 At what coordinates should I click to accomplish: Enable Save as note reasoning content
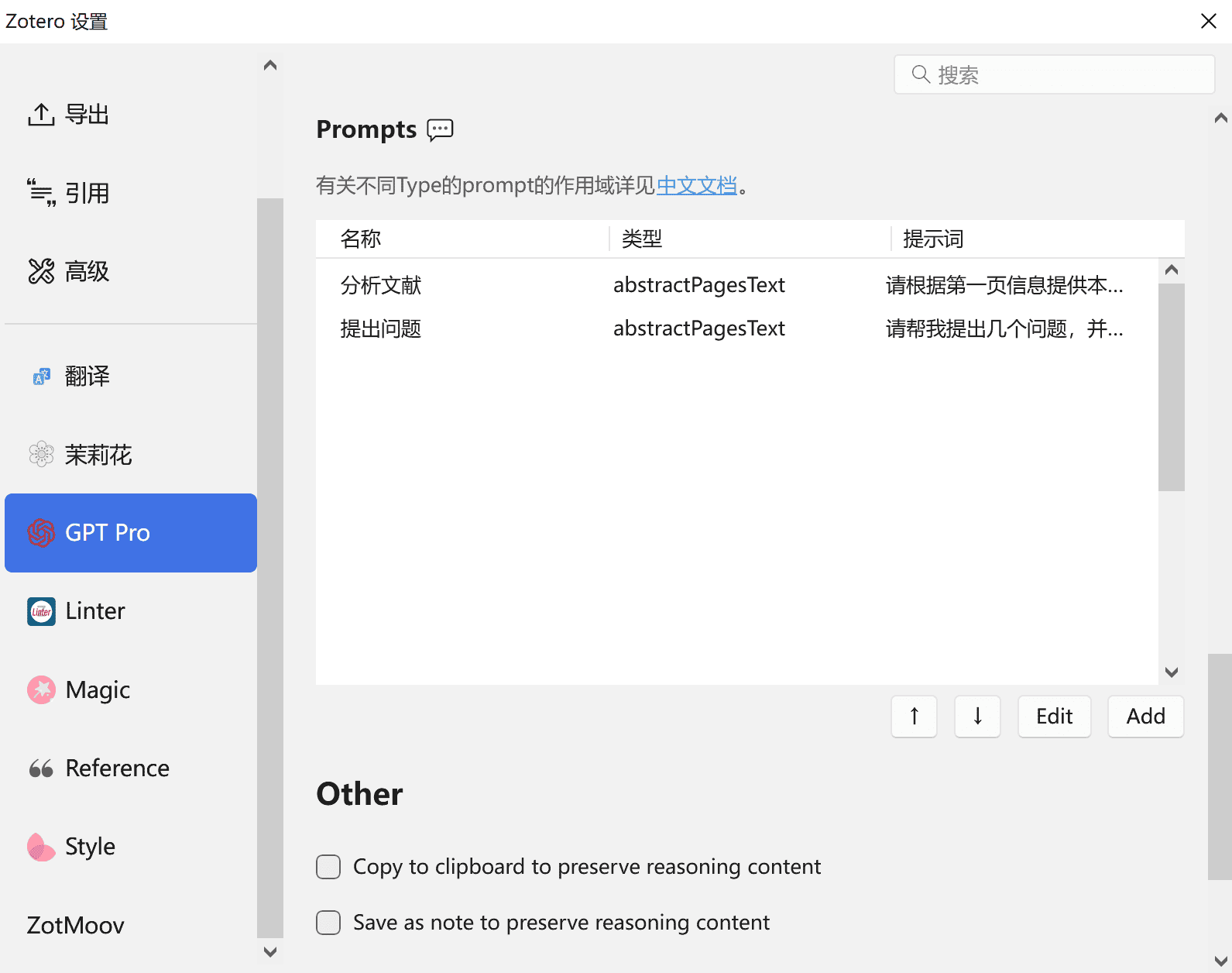[x=328, y=923]
